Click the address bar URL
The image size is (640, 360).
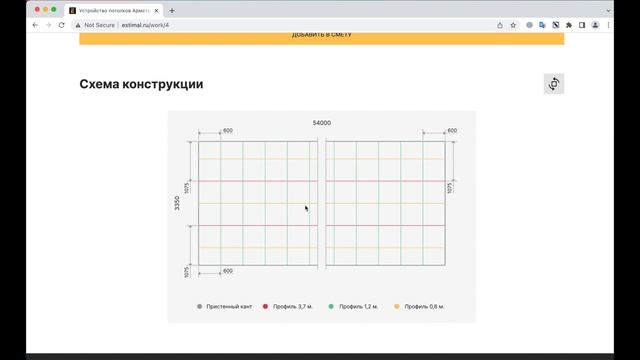(145, 25)
